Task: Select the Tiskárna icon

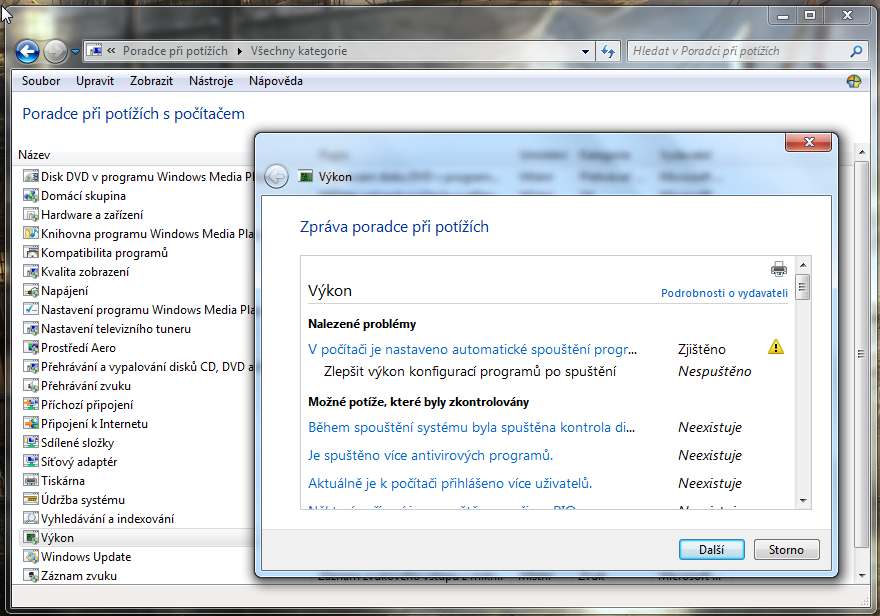Action: pyautogui.click(x=31, y=481)
